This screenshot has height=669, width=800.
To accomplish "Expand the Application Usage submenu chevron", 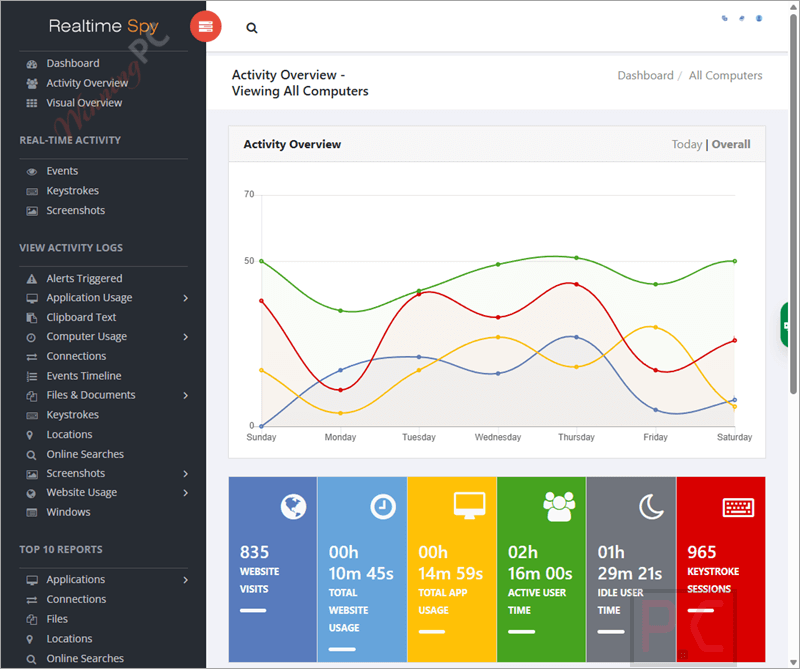I will (x=186, y=298).
